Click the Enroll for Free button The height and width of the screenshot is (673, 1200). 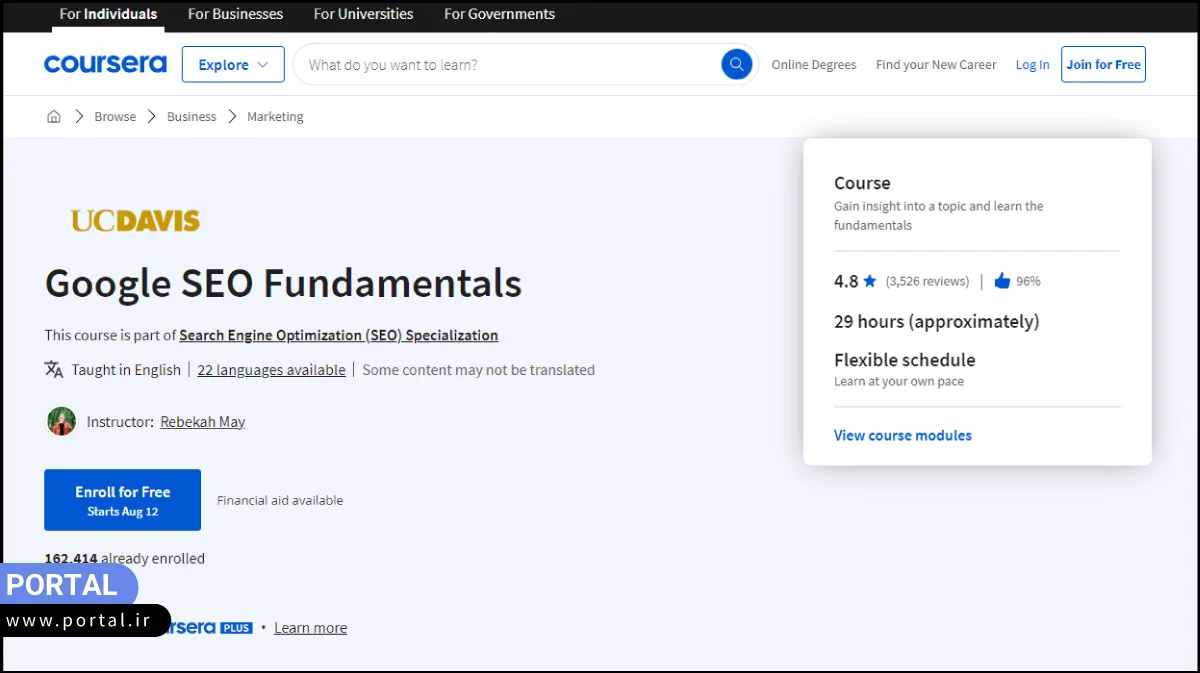(x=122, y=500)
